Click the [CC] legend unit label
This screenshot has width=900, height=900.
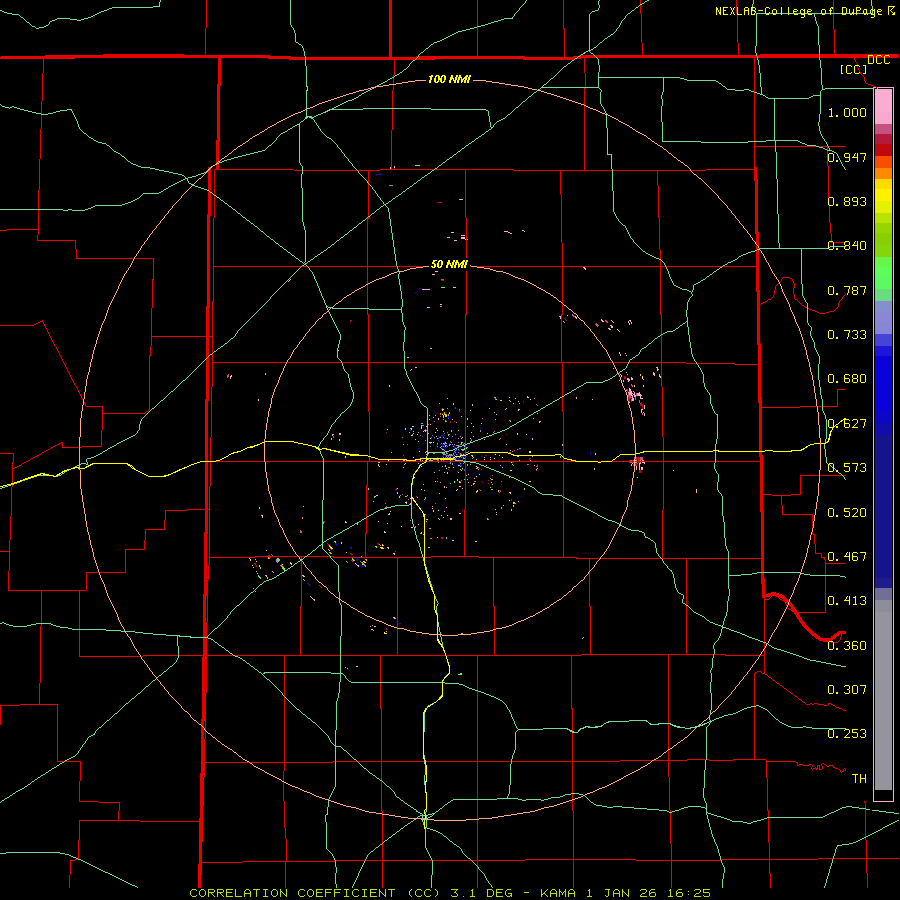tap(854, 69)
